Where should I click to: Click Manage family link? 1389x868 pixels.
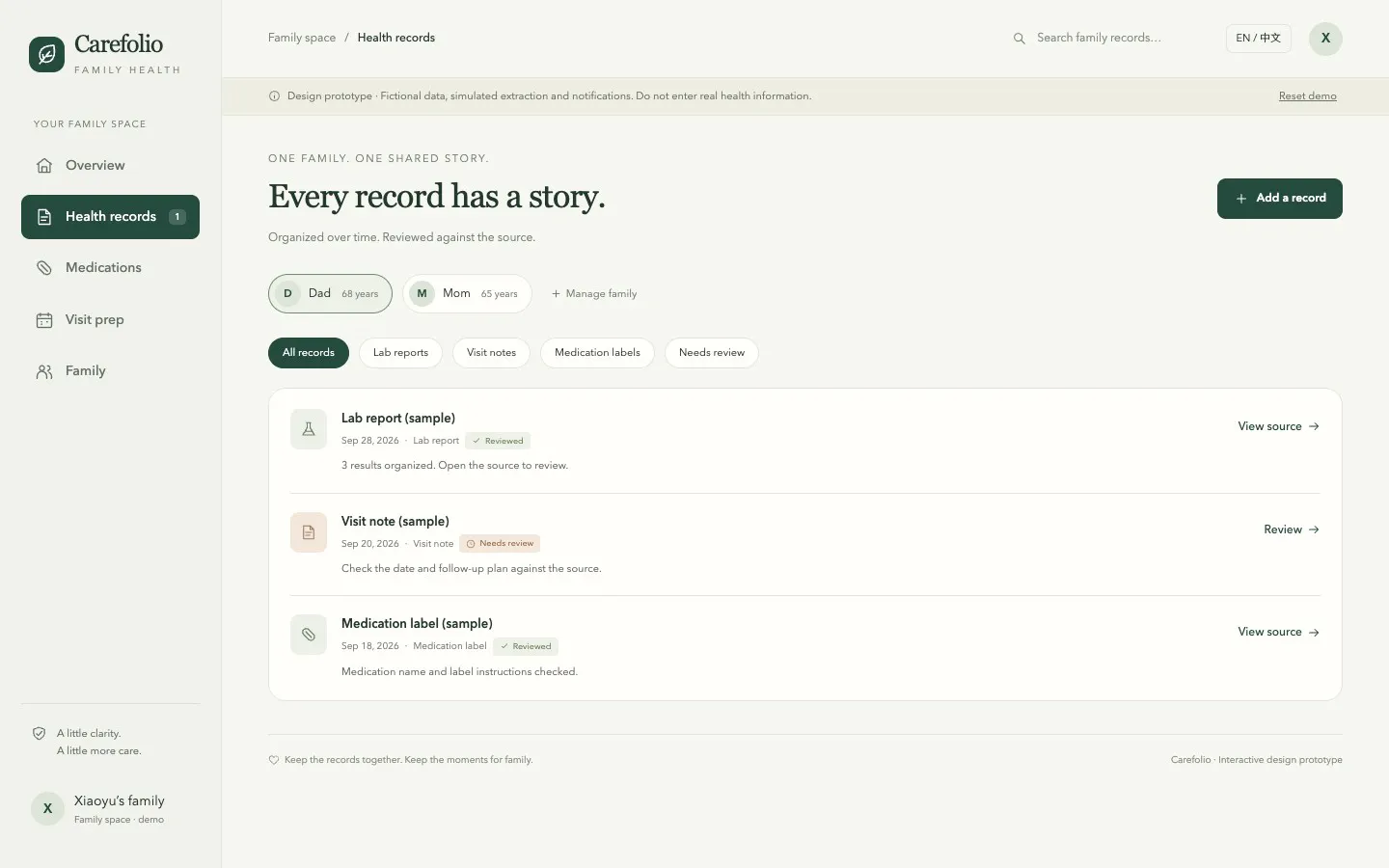pos(594,294)
